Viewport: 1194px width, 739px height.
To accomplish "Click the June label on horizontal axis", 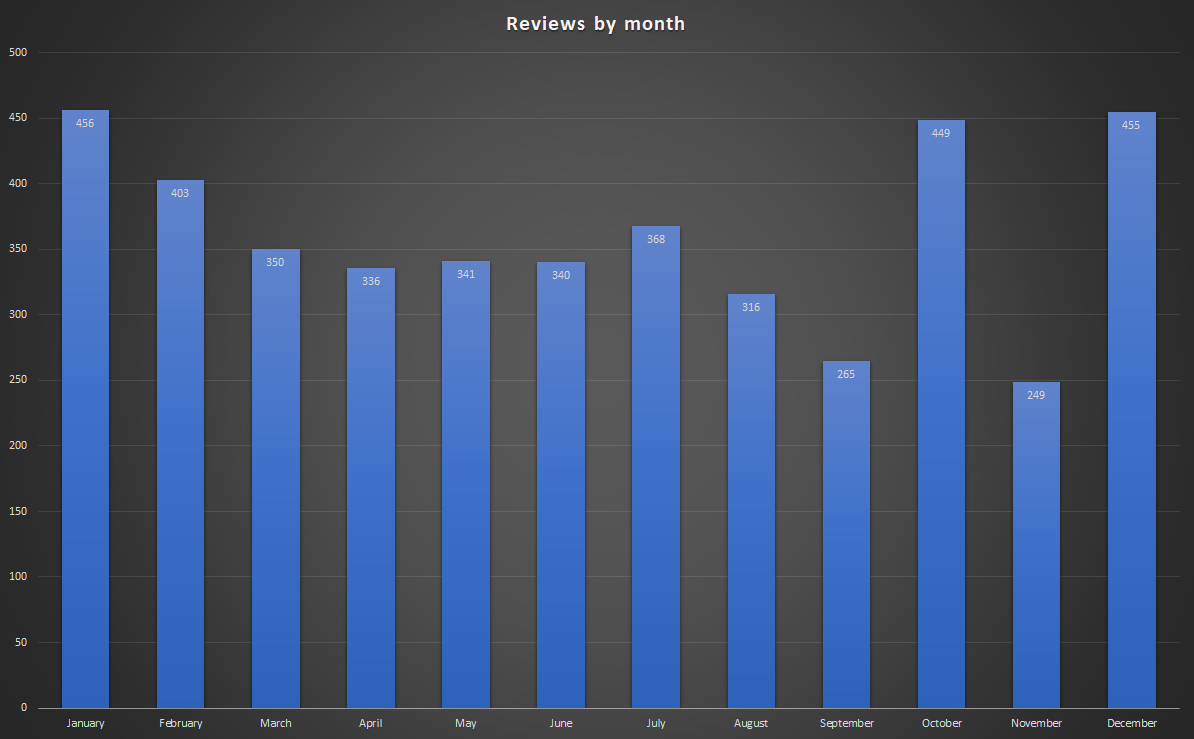I will (561, 723).
